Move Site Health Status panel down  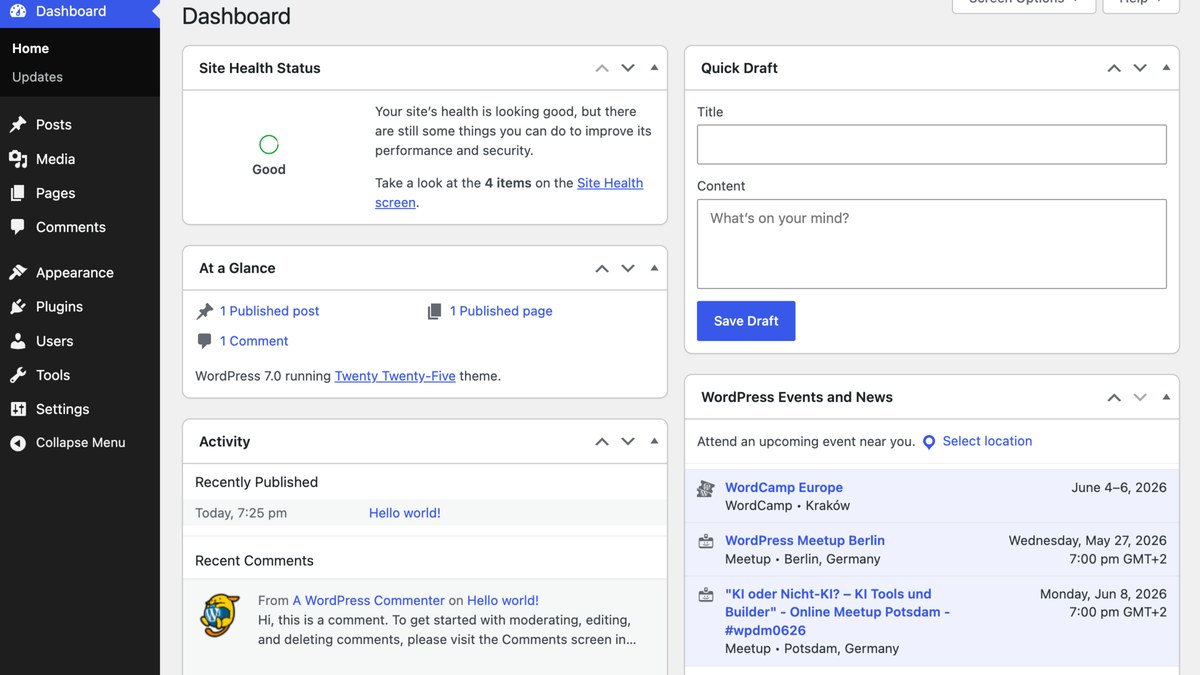628,68
